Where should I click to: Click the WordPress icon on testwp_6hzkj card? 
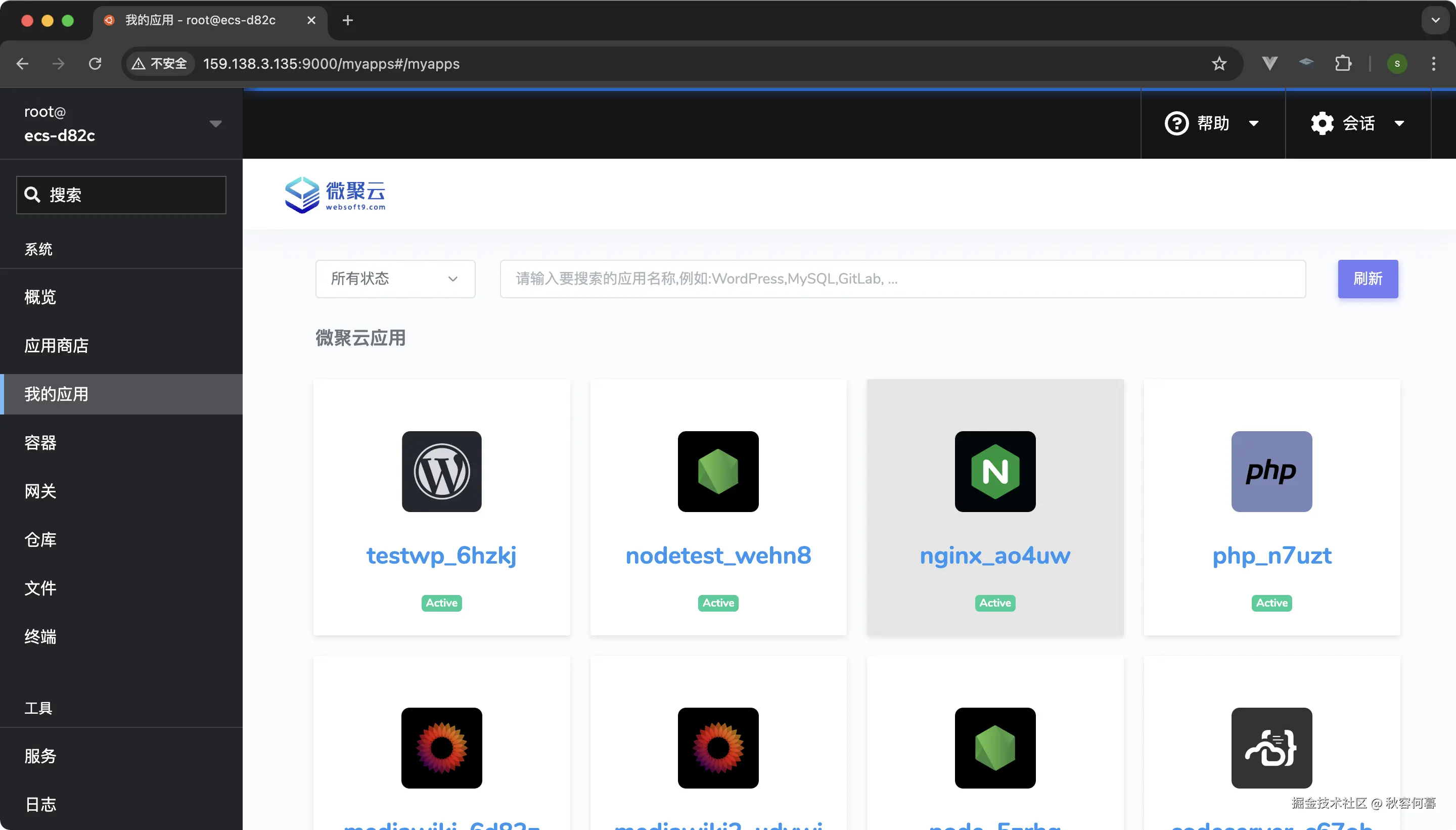[x=442, y=472]
